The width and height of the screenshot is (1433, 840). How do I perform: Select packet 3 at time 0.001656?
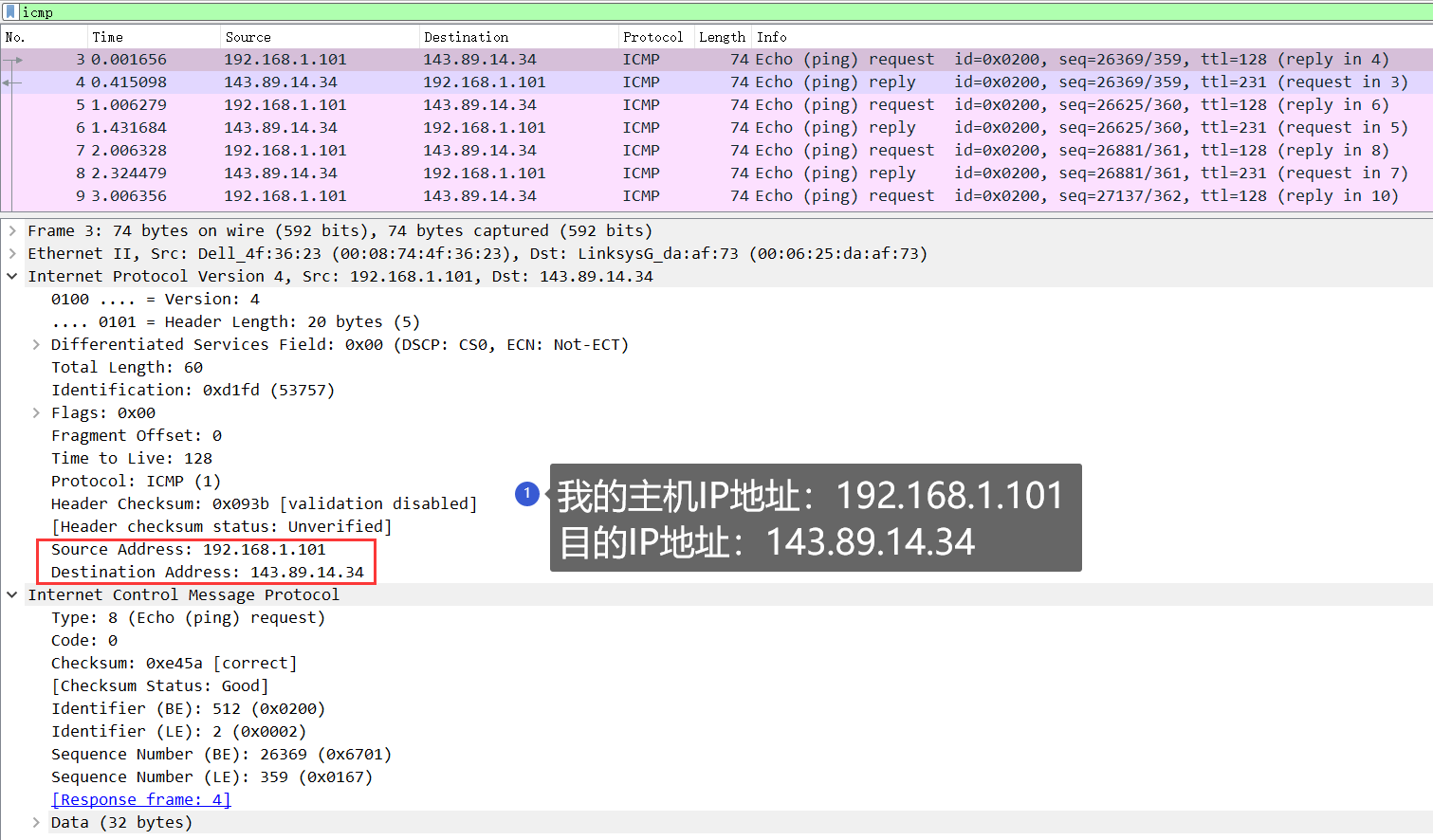point(716,60)
